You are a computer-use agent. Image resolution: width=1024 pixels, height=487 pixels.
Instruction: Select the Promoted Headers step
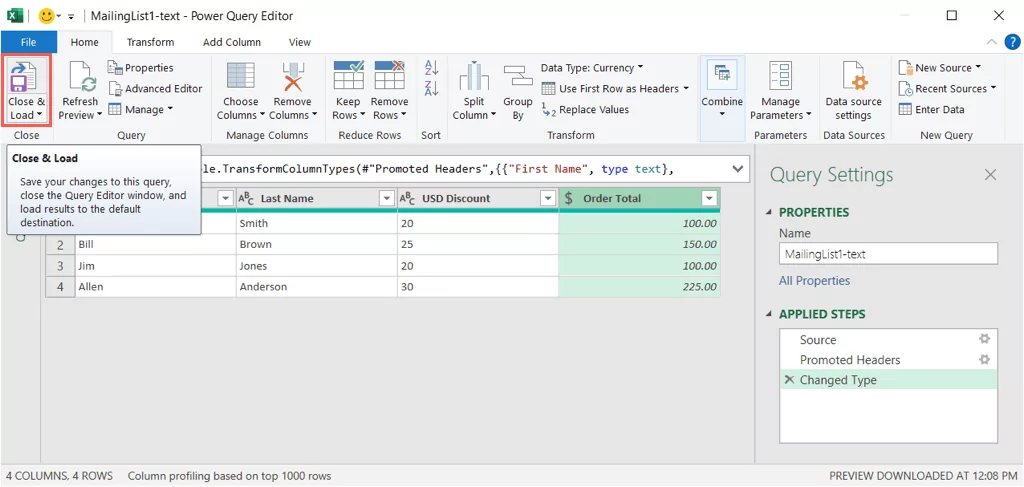(850, 360)
